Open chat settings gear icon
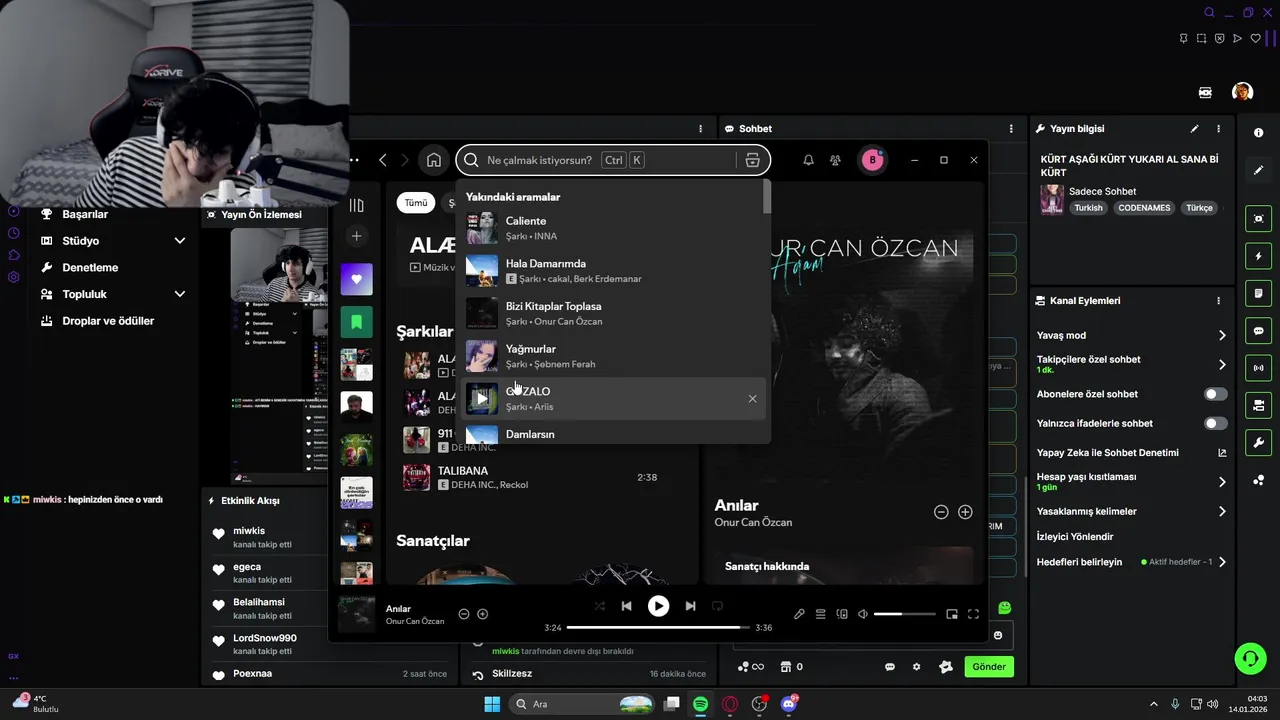Viewport: 1280px width, 720px height. 916,667
